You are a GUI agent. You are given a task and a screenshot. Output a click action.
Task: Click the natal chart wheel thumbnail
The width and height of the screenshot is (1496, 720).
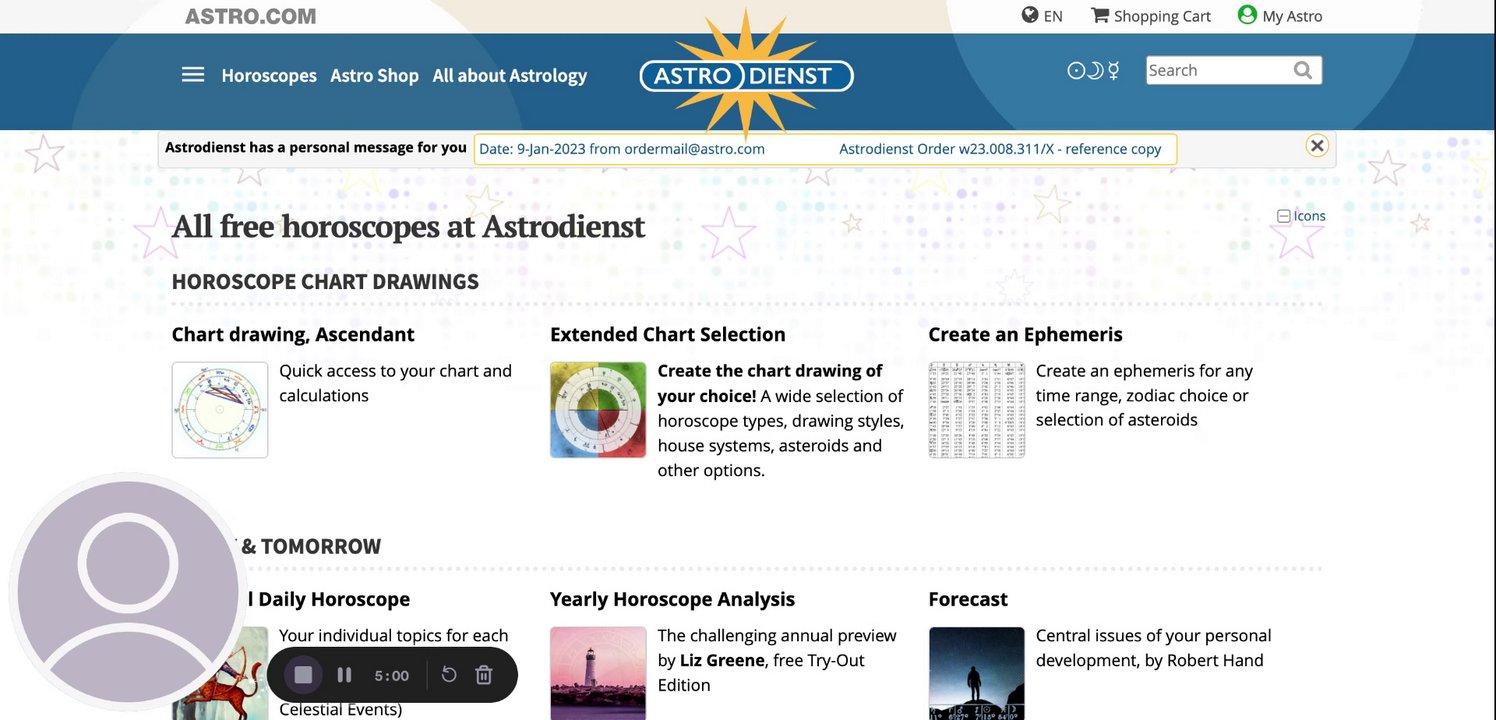tap(220, 410)
